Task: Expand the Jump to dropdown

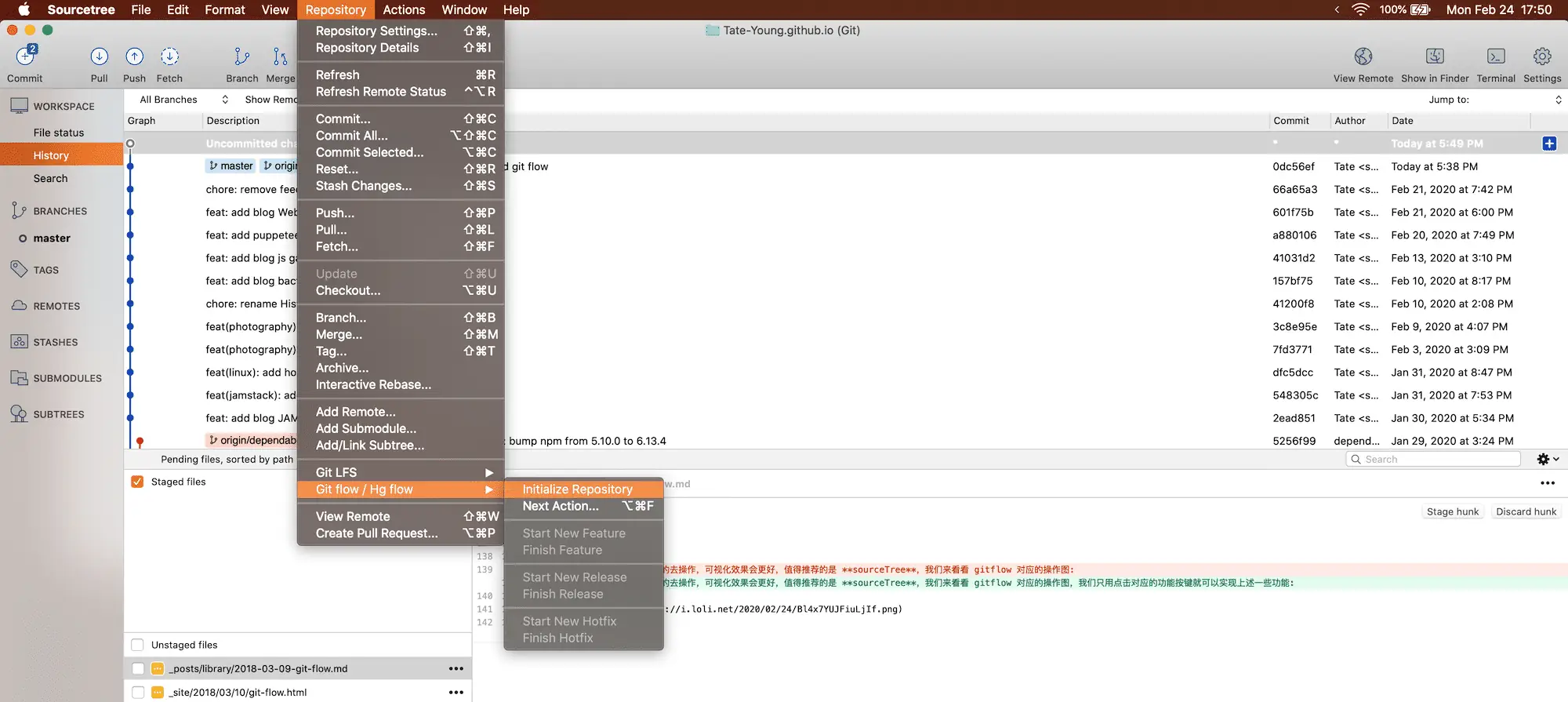Action: 1494,100
